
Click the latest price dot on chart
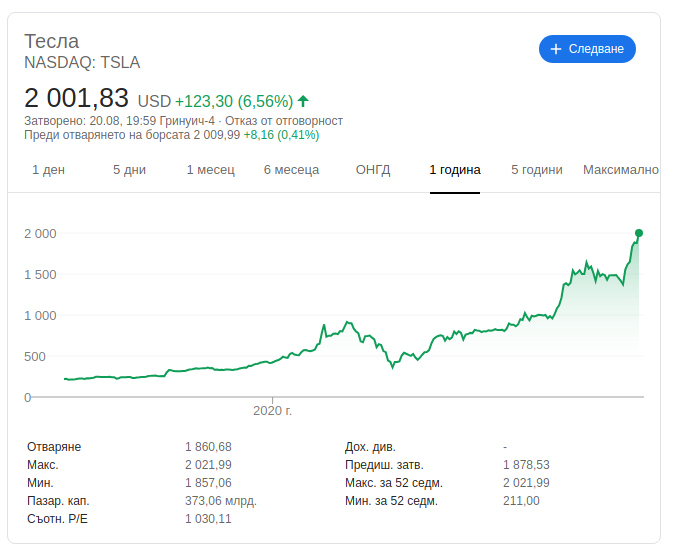click(639, 233)
